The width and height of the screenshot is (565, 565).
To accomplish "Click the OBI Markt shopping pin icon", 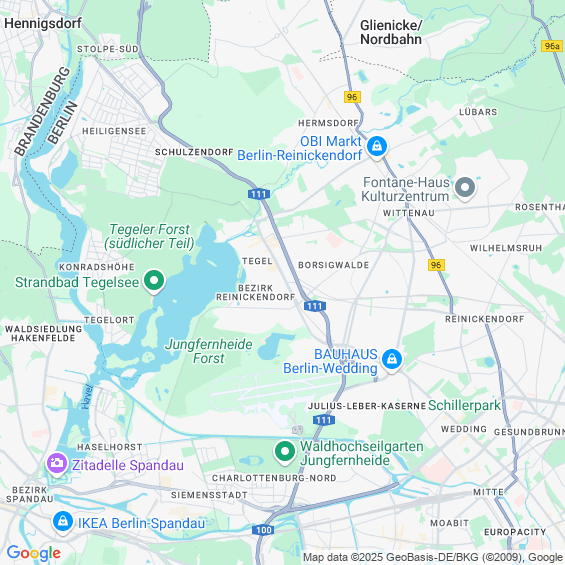I will 377,147.
